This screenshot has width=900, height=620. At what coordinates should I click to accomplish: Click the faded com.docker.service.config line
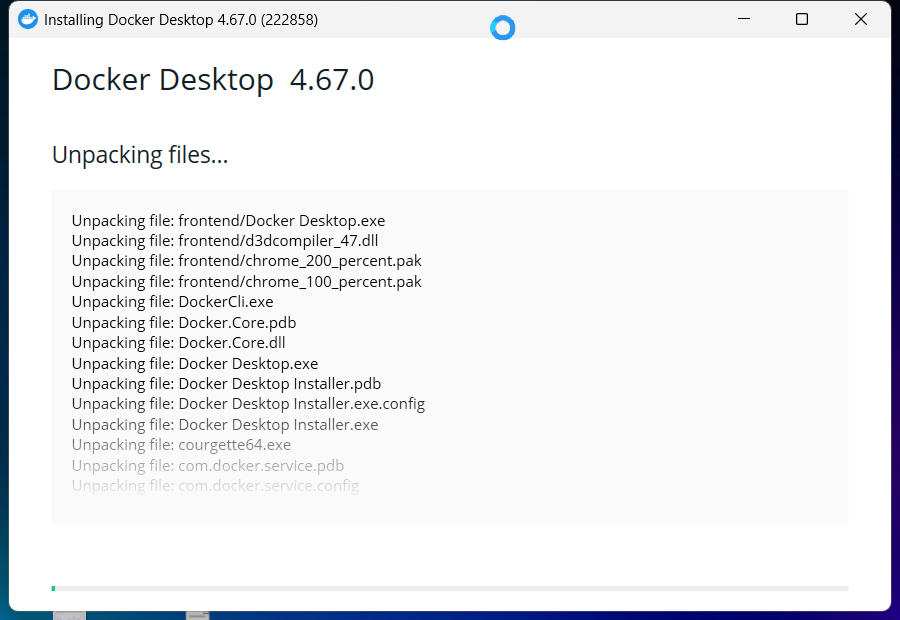tap(215, 486)
